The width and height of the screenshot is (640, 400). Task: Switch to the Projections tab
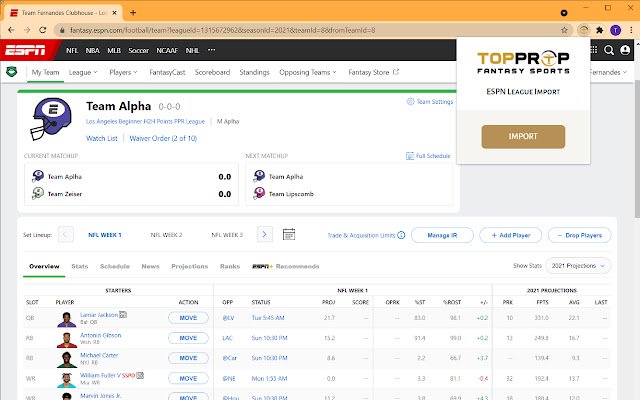tap(189, 266)
